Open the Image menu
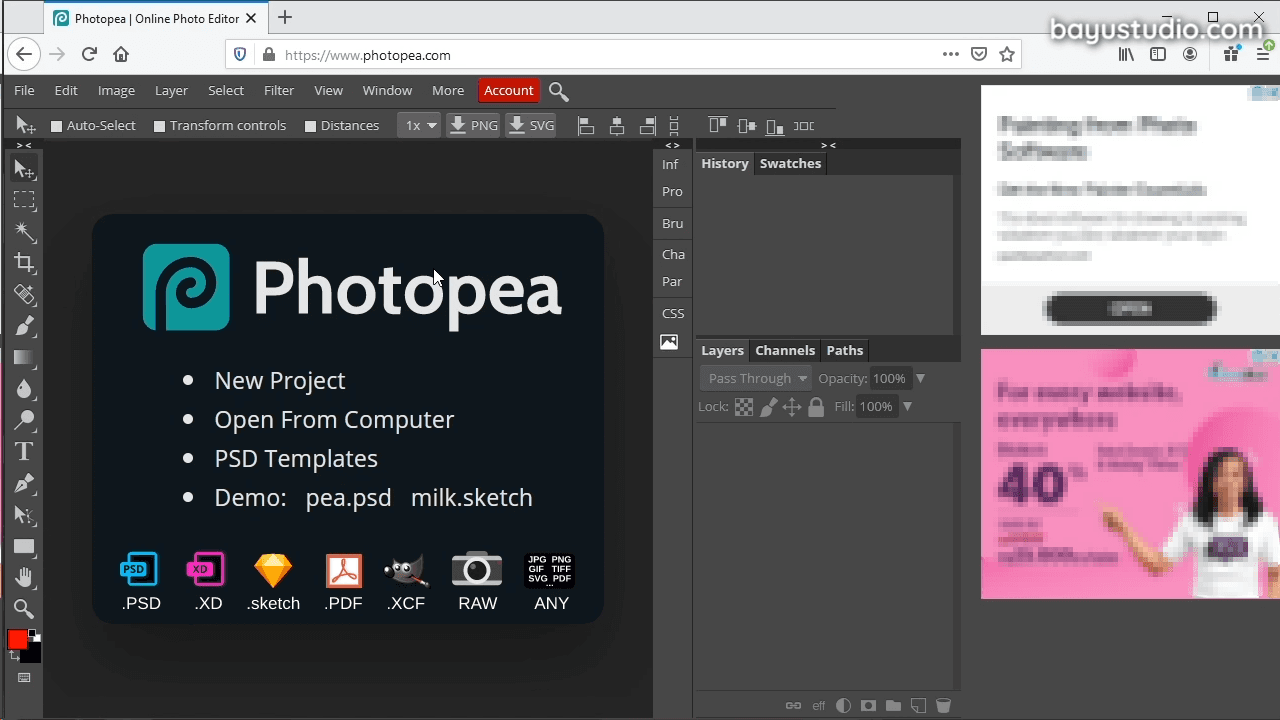 click(x=116, y=90)
